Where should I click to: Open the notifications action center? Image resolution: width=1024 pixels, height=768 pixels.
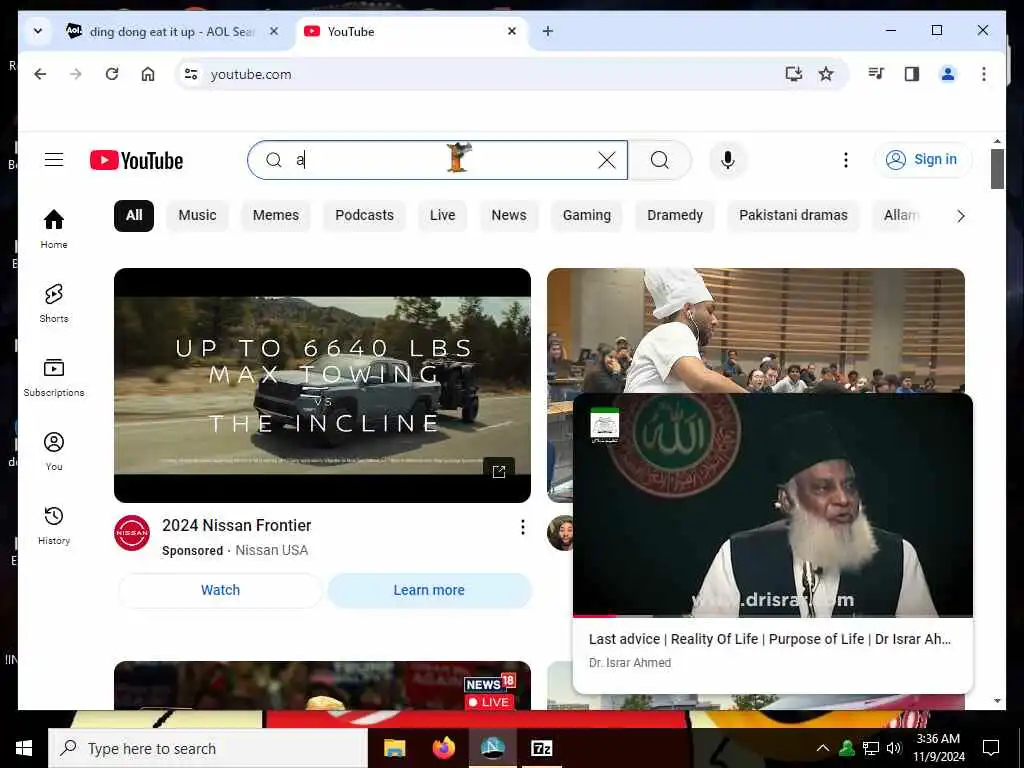click(991, 748)
